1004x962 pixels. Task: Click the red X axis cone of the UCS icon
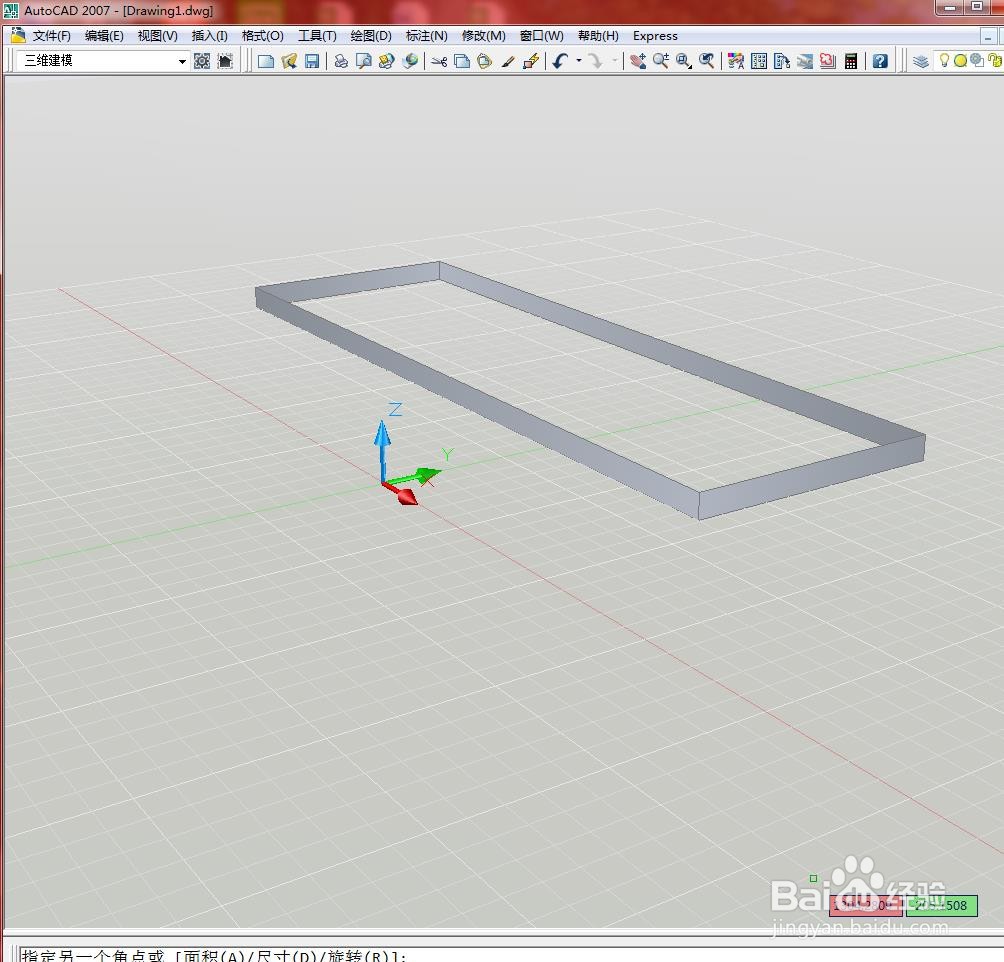pos(406,496)
